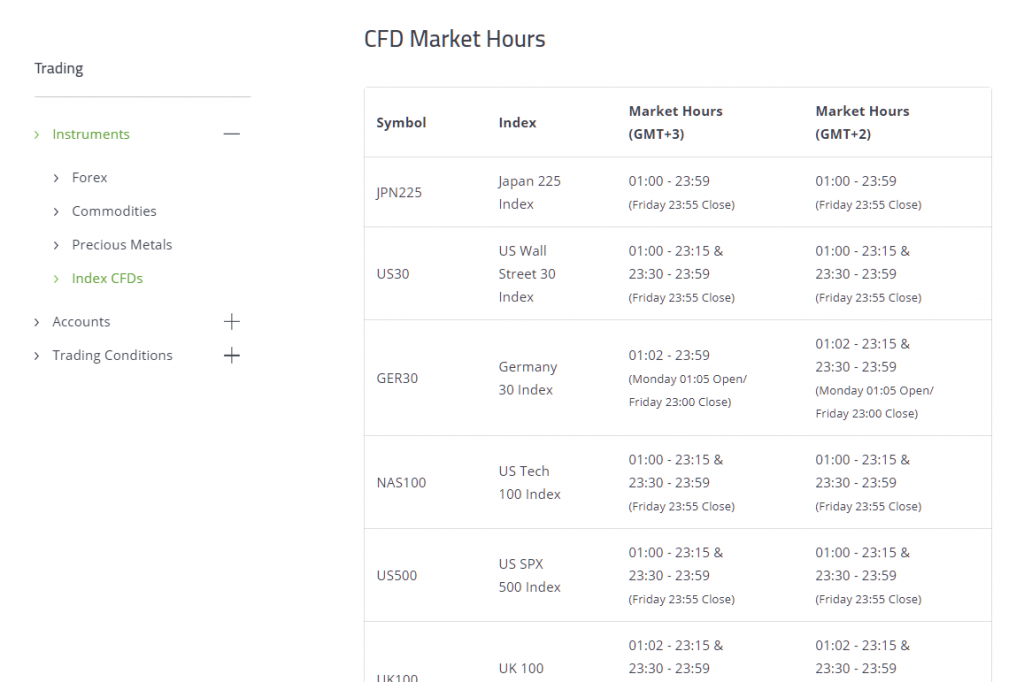Screen dimensions: 1024x682
Task: Click chevron arrow beside Precious Metals
Action: click(56, 245)
